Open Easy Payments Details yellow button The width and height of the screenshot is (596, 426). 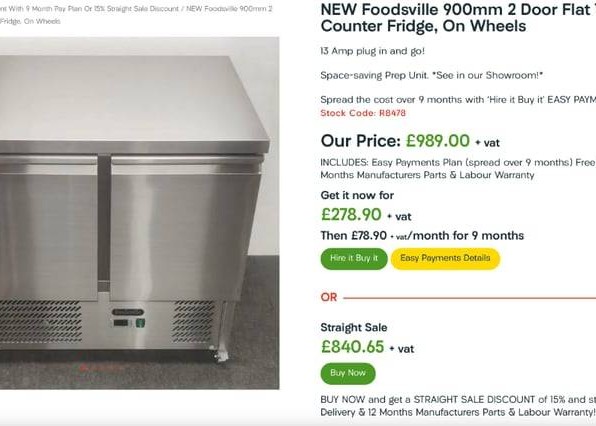[x=445, y=259]
